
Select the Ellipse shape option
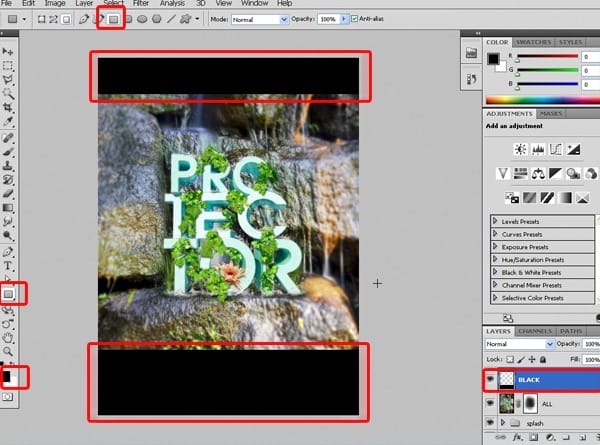point(142,19)
